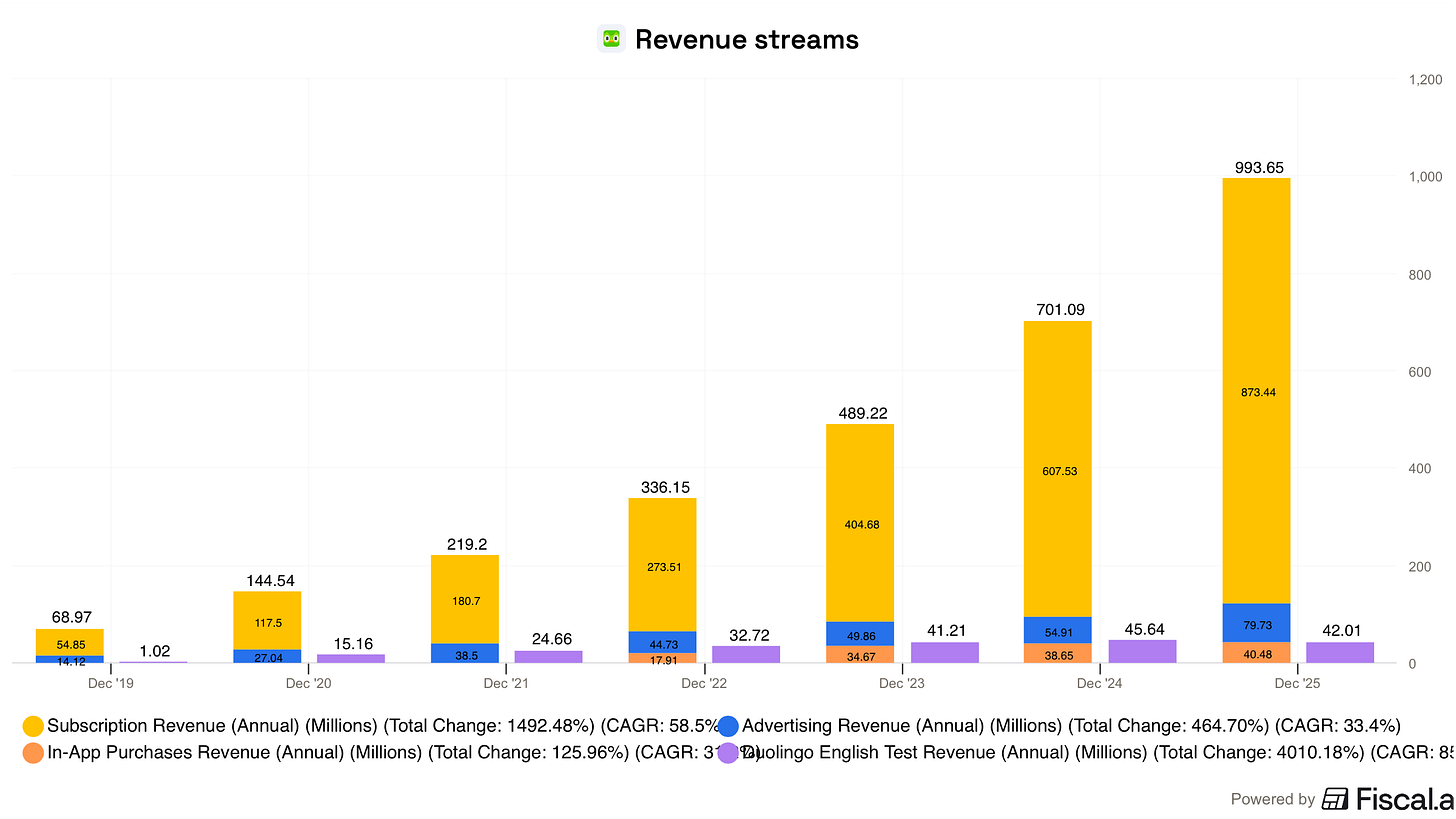Screen dimensions: 1456x819
Task: Click the yellow subscription segment of the Dec '23 bar
Action: pyautogui.click(x=860, y=523)
